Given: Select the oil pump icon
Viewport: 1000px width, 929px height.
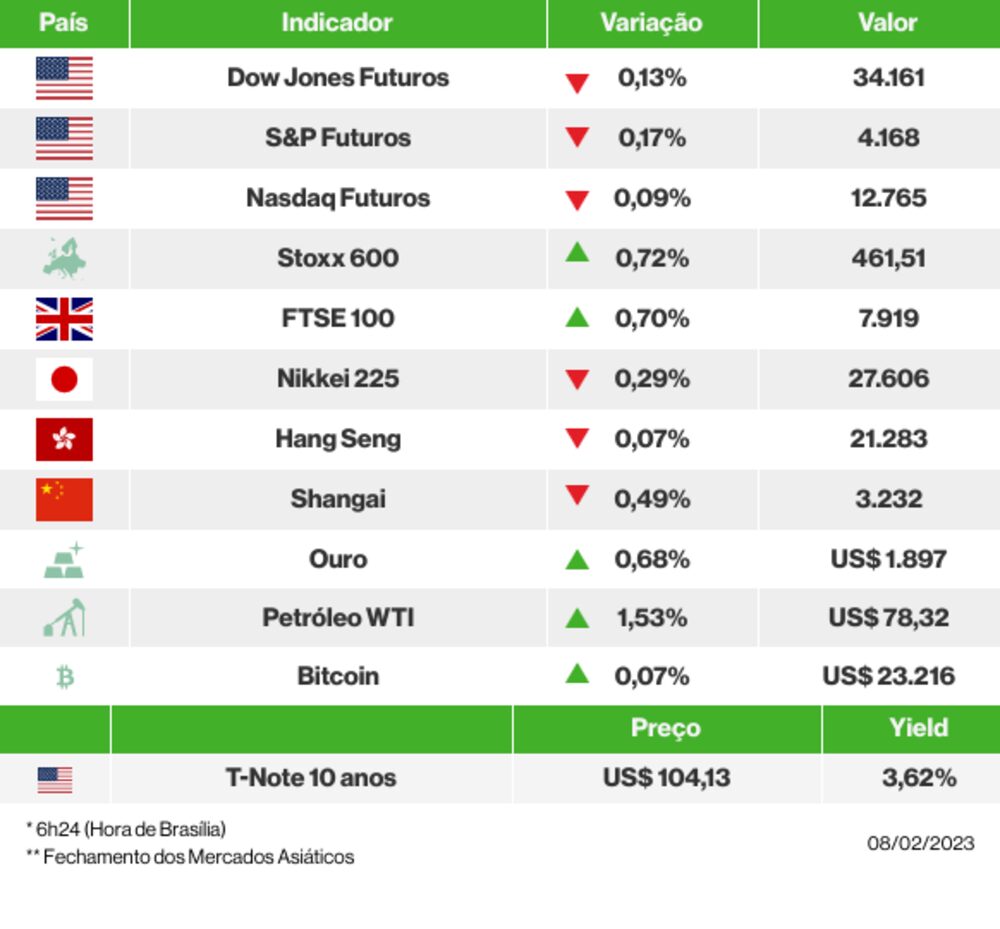Looking at the screenshot, I should point(64,618).
